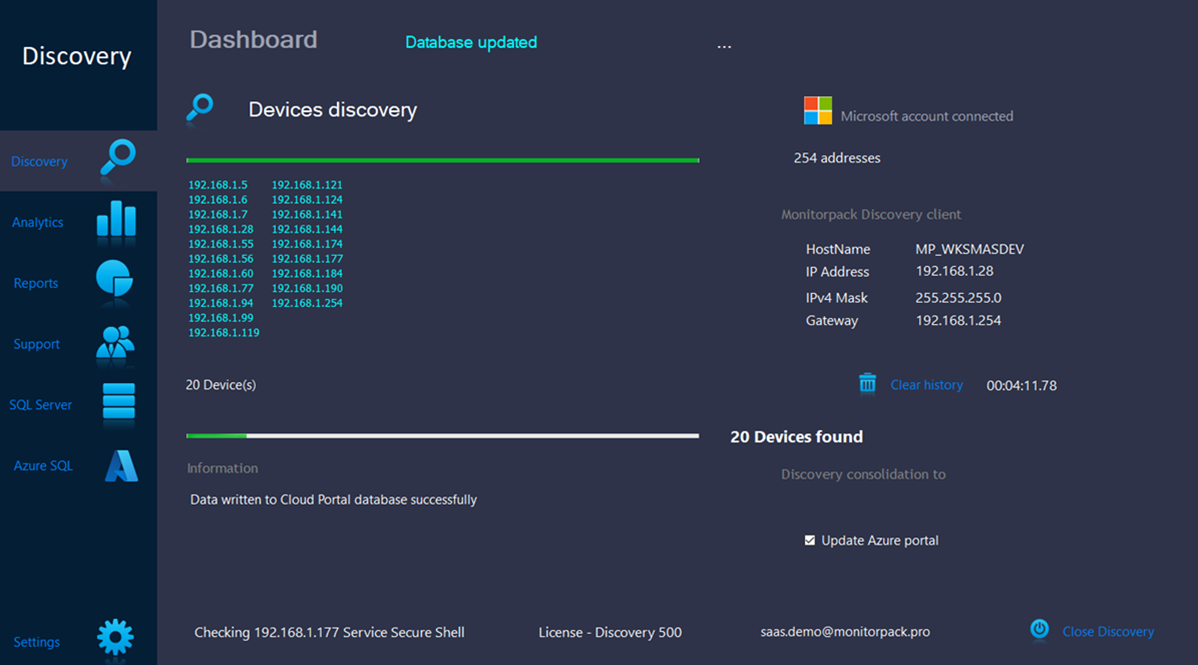Click the Reports pie chart icon
This screenshot has height=665, width=1198.
(115, 279)
